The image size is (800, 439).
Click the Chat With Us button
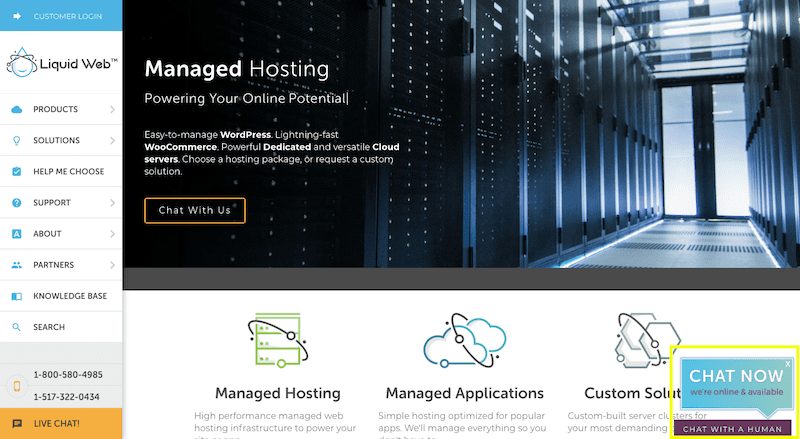tap(195, 210)
